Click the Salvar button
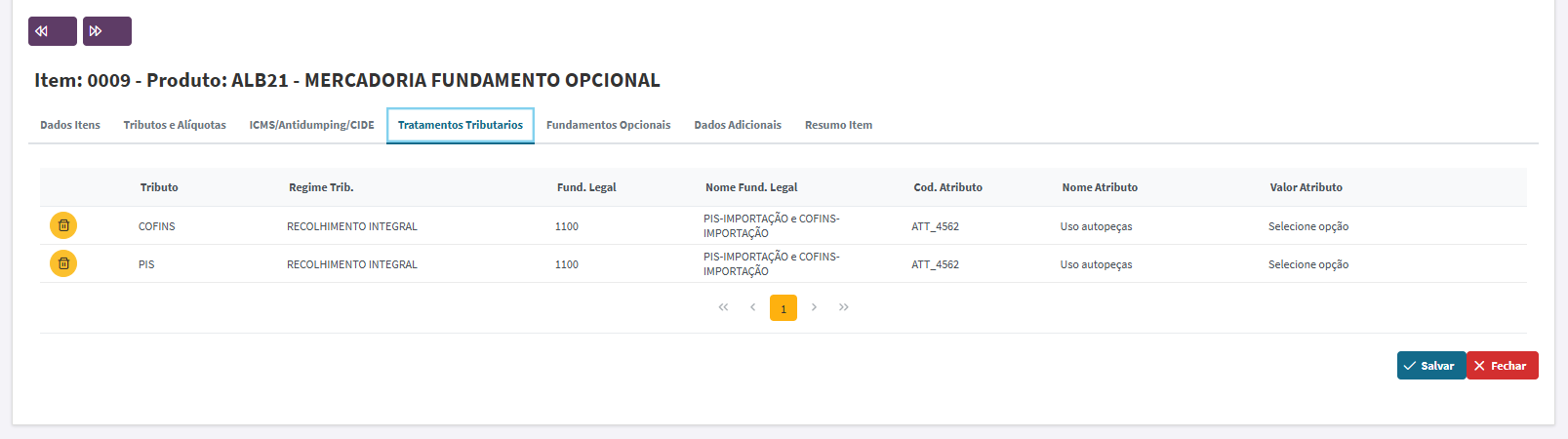Viewport: 1568px width, 439px height. tap(1430, 366)
